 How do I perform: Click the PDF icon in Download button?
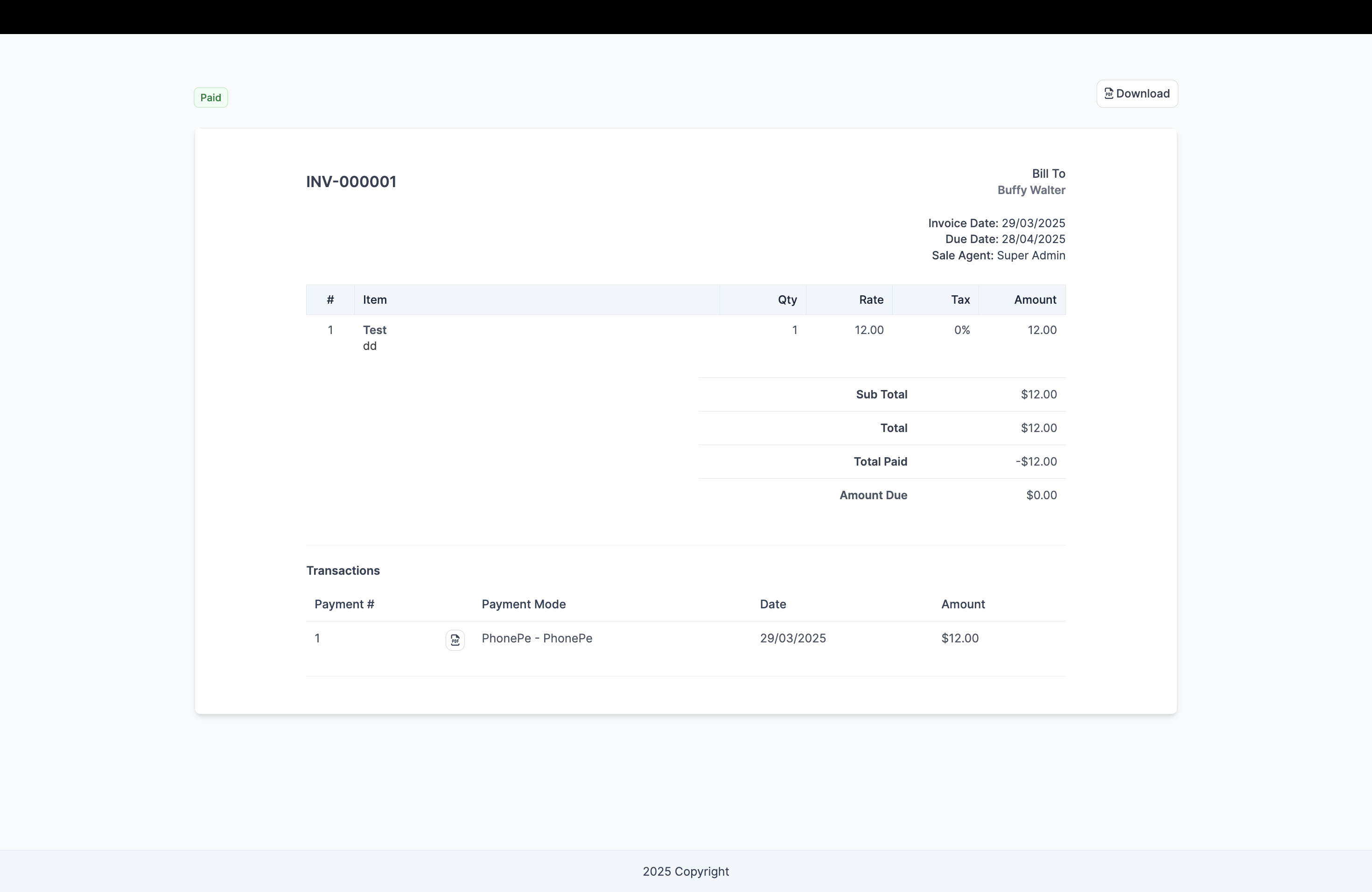click(x=1108, y=93)
